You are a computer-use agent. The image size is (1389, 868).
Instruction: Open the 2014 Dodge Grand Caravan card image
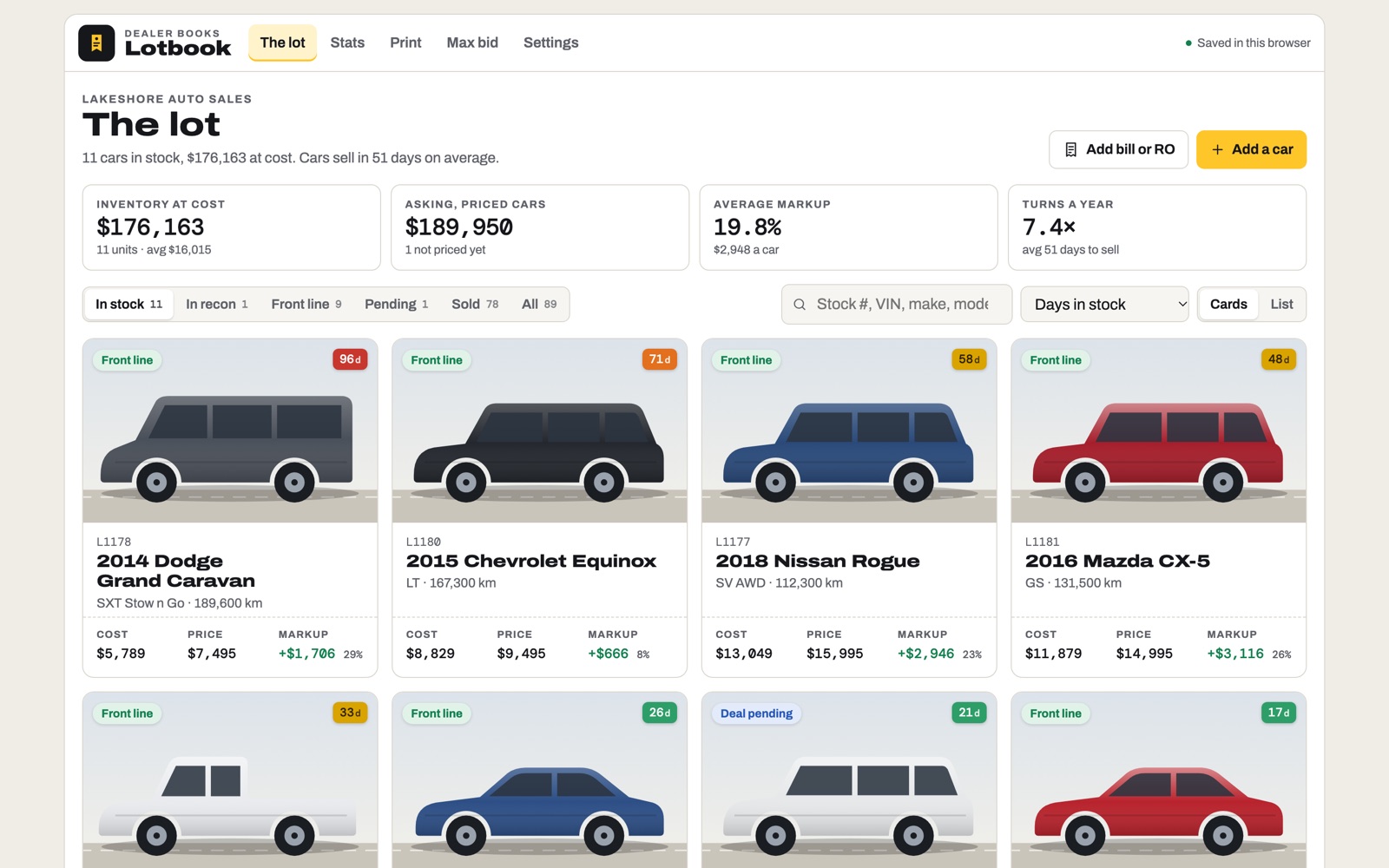pos(230,431)
